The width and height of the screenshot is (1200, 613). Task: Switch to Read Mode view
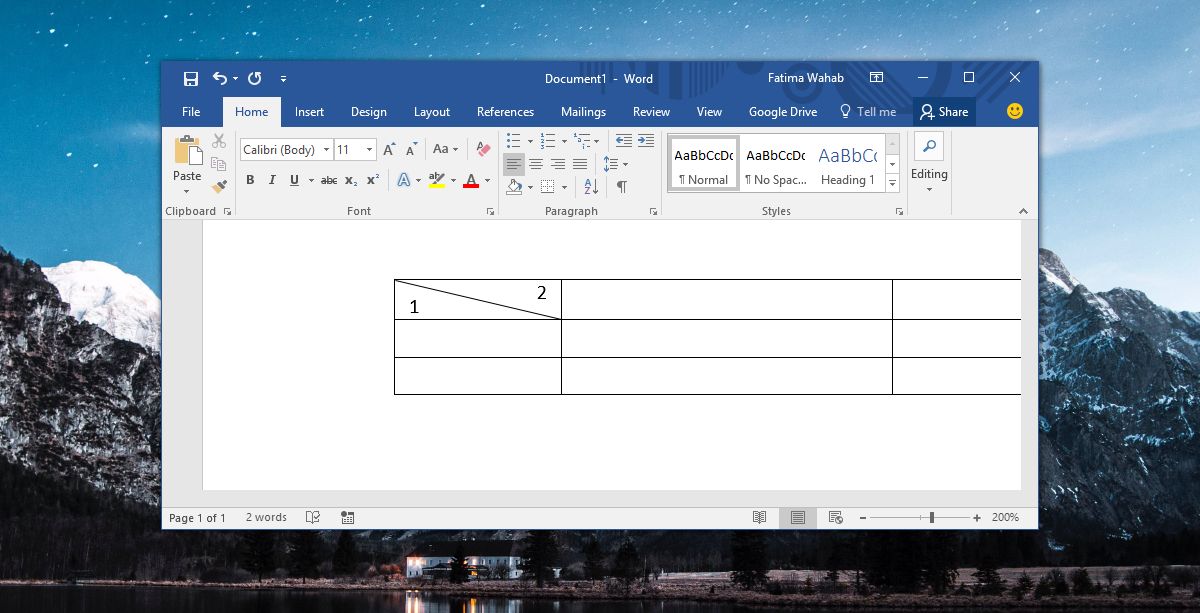[x=759, y=517]
